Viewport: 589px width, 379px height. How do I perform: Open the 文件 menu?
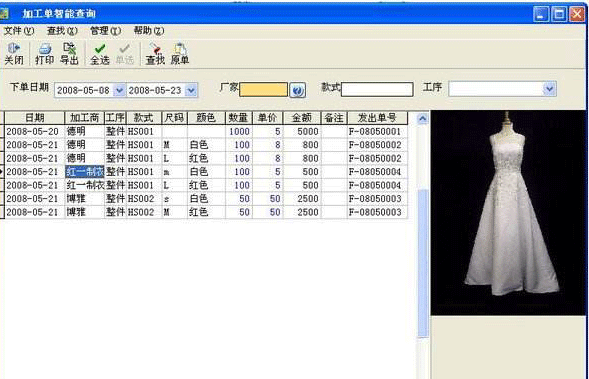18,31
